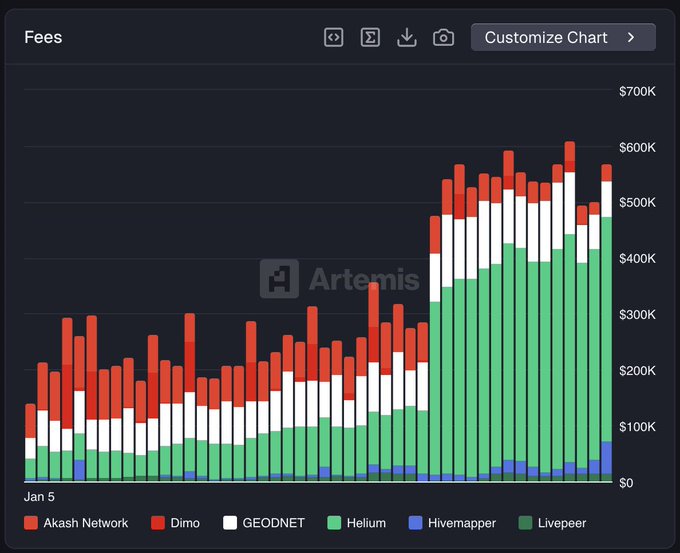This screenshot has height=553, width=680.
Task: Open the embed code icon
Action: (x=333, y=37)
